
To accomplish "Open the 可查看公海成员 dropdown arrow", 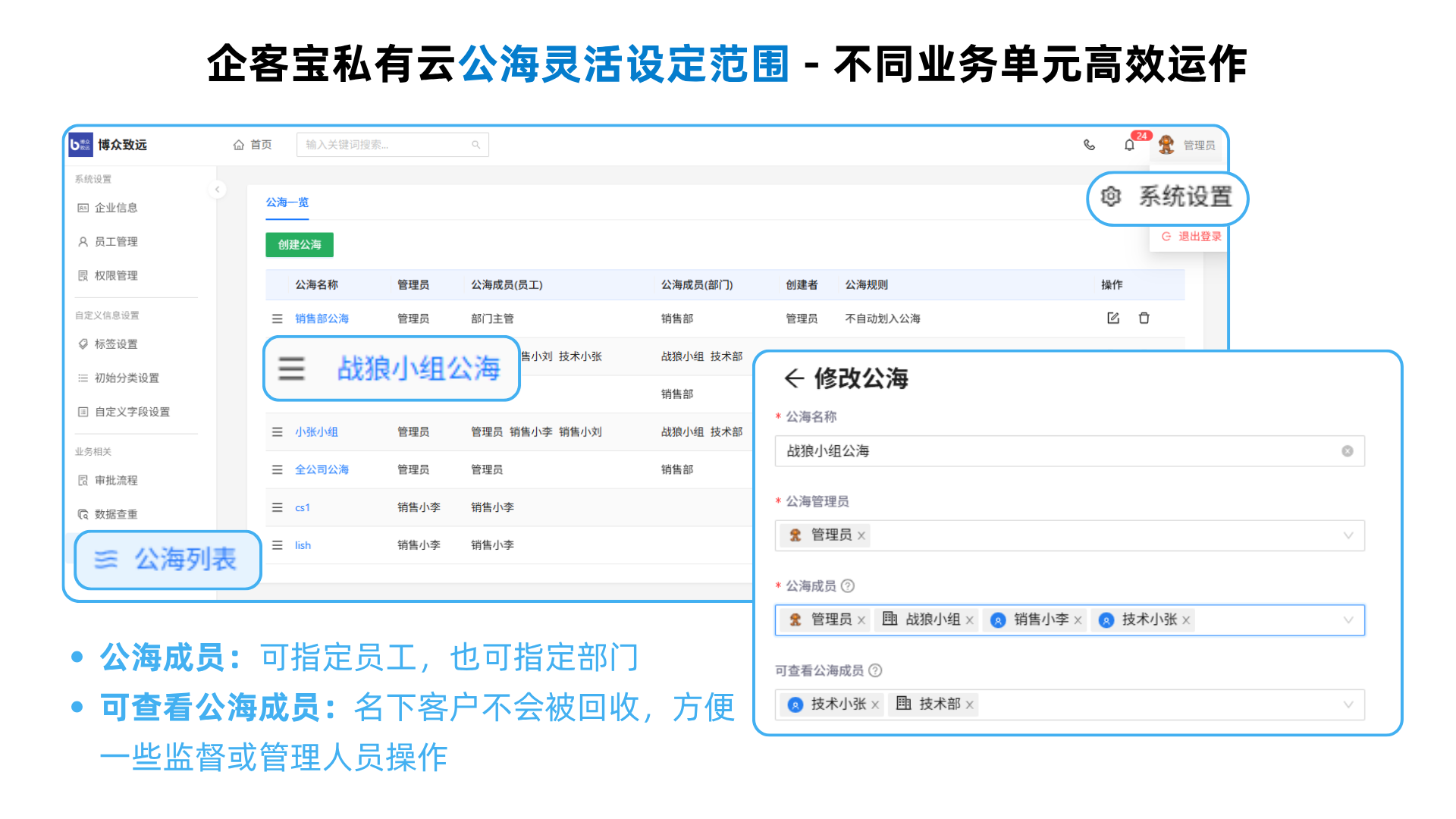I will coord(1348,705).
